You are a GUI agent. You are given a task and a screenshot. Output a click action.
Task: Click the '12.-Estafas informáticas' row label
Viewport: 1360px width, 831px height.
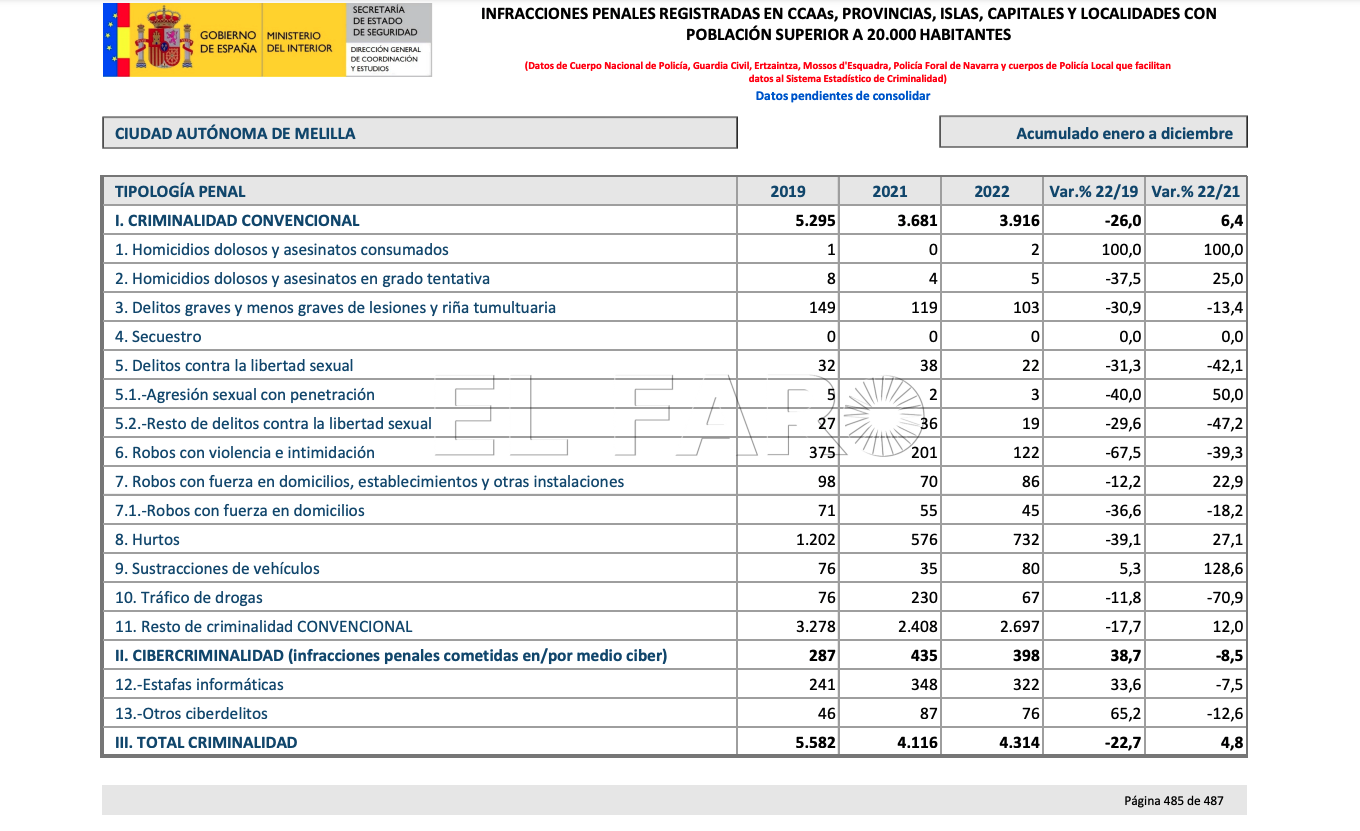point(199,685)
